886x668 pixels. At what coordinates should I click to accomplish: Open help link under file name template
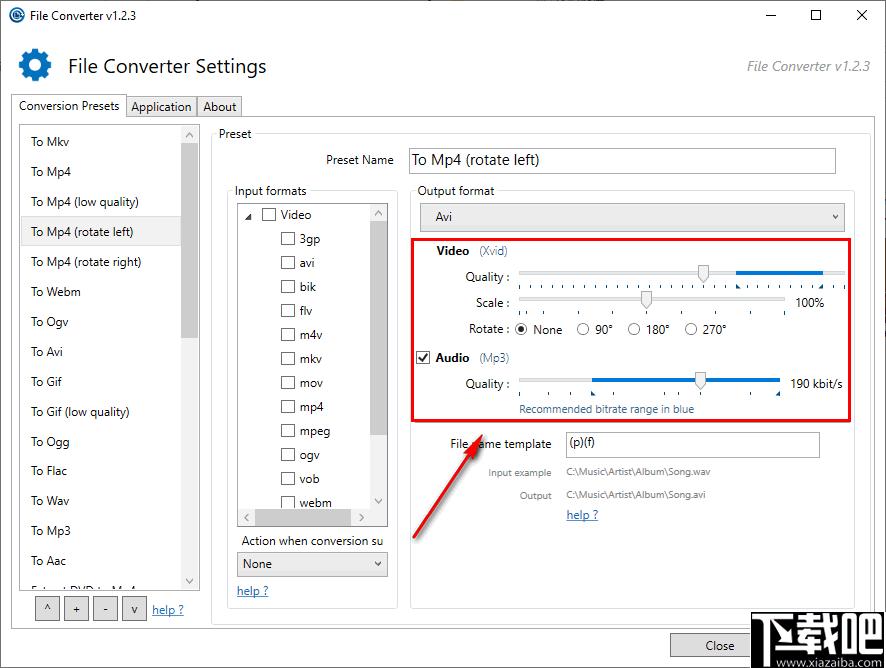coord(582,515)
